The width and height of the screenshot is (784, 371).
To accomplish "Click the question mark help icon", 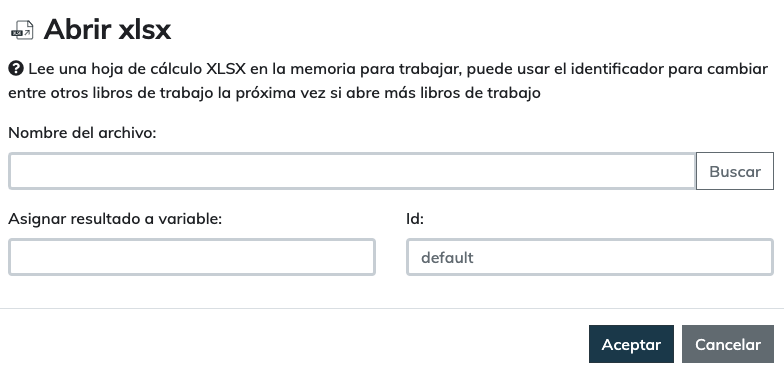I will tap(16, 68).
